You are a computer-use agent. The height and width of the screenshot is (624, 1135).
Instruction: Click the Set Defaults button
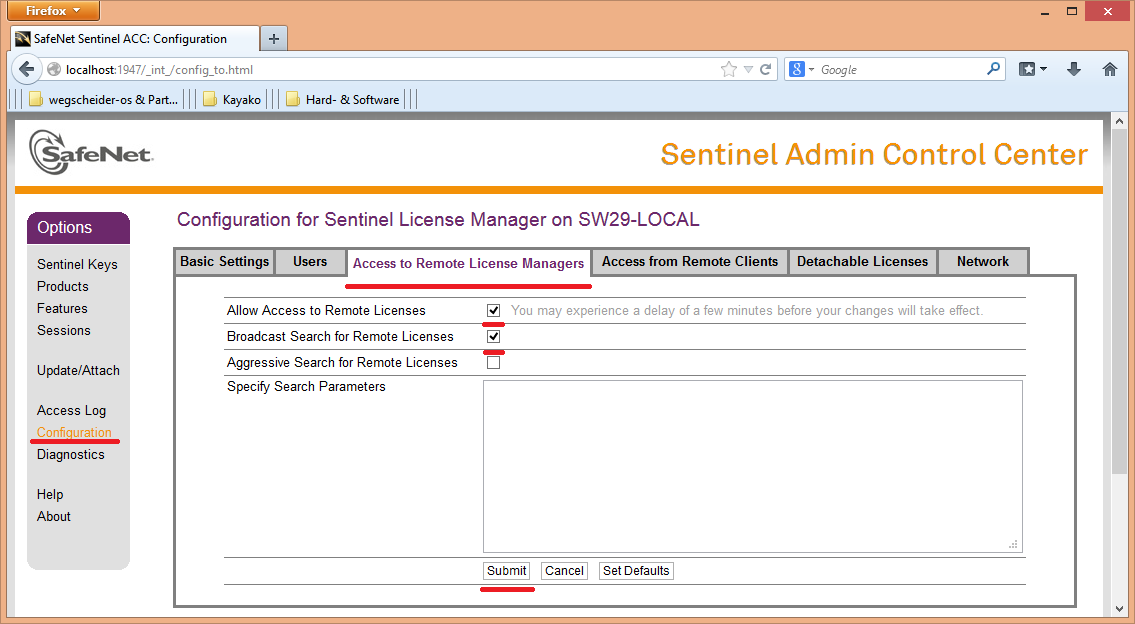[x=636, y=570]
